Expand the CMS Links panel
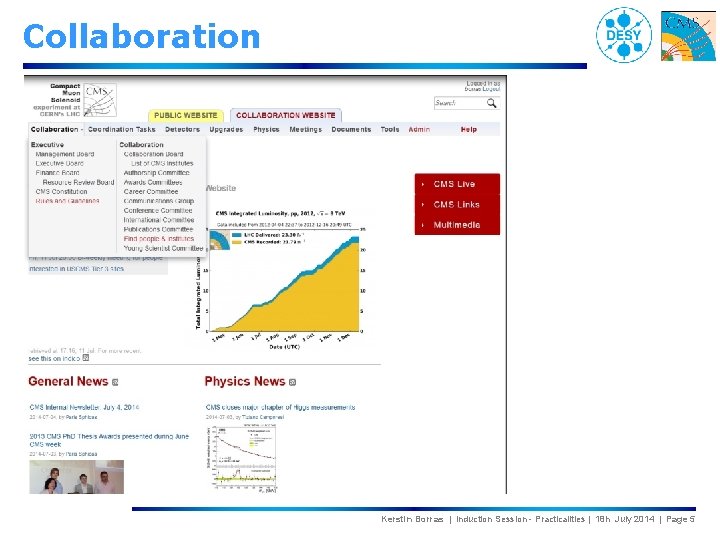This screenshot has width=720, height=540. (457, 204)
